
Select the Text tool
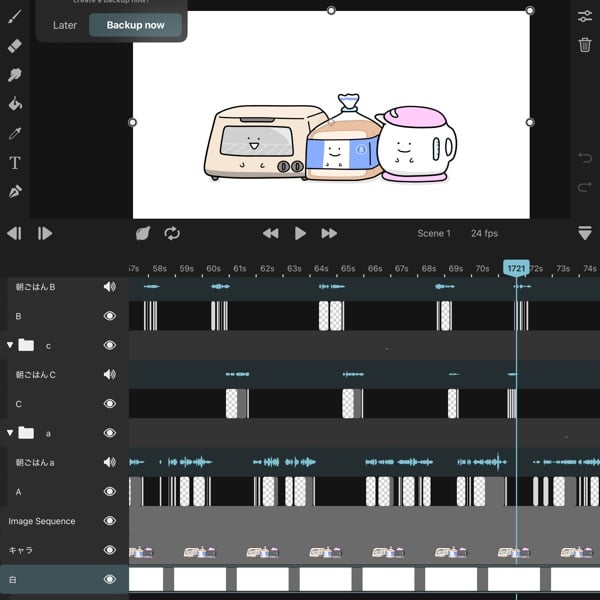coord(15,162)
